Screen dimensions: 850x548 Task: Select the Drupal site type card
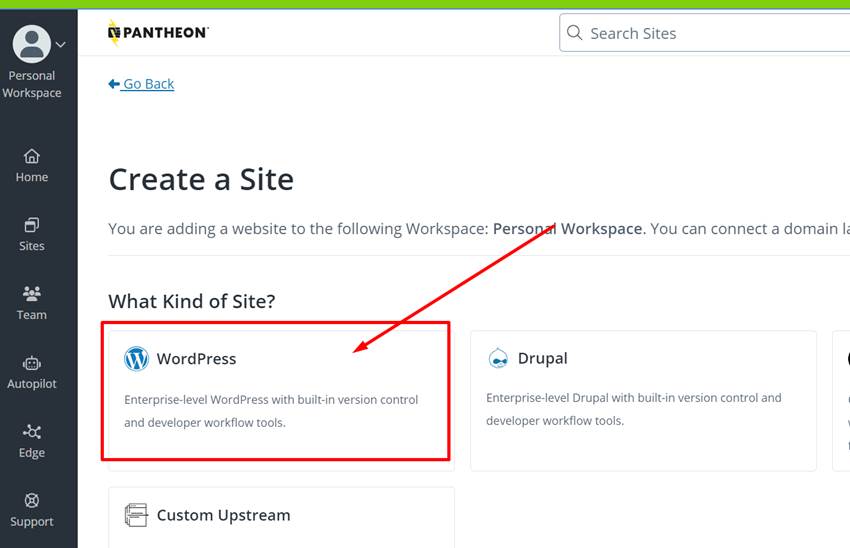(x=643, y=400)
